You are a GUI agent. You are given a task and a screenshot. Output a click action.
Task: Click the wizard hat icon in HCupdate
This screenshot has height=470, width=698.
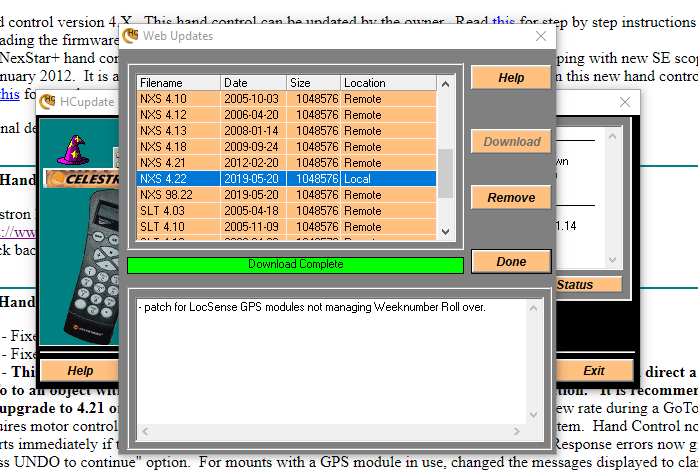(71, 150)
